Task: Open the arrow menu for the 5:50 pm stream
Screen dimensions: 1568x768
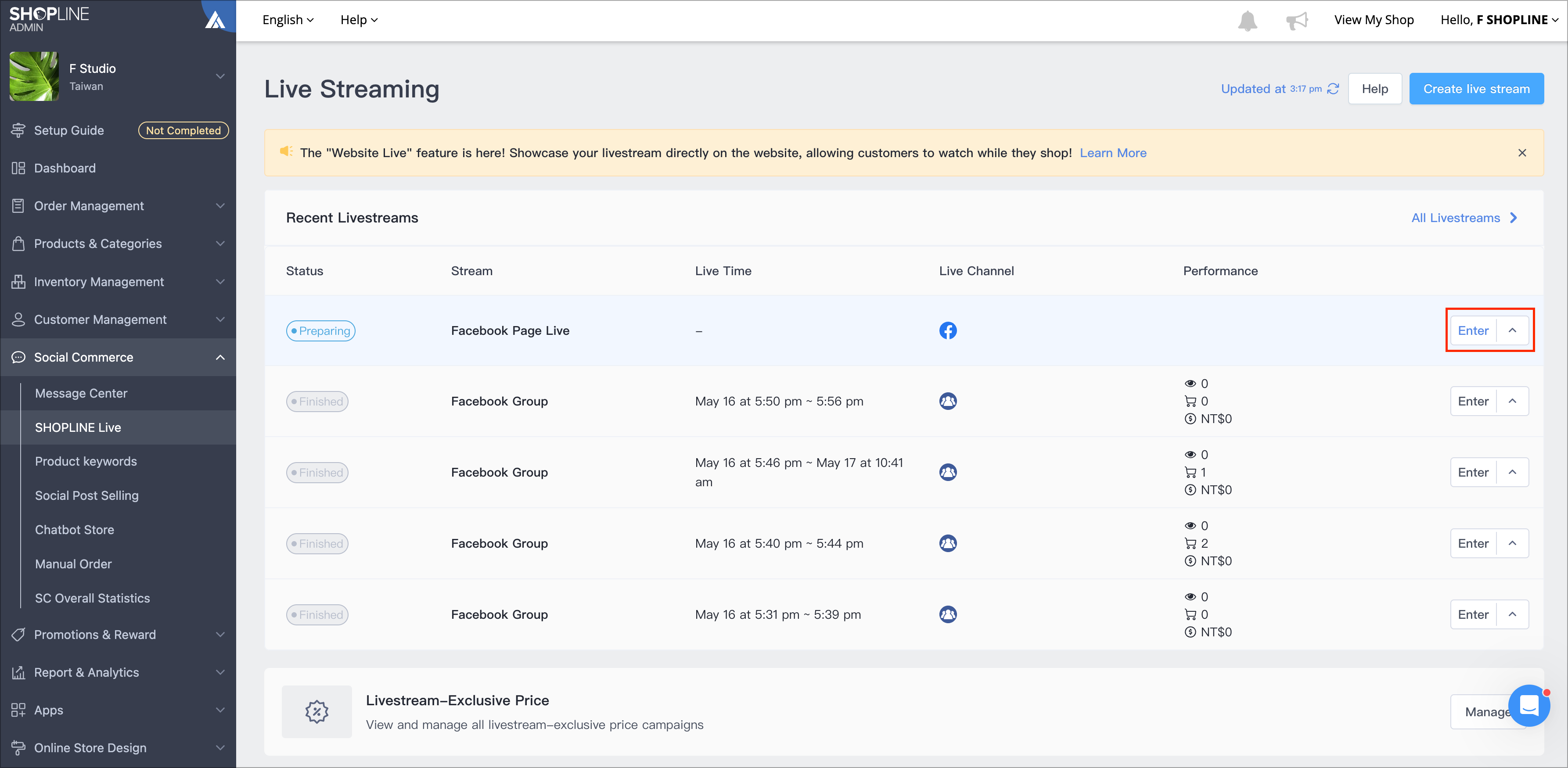Action: (1513, 401)
